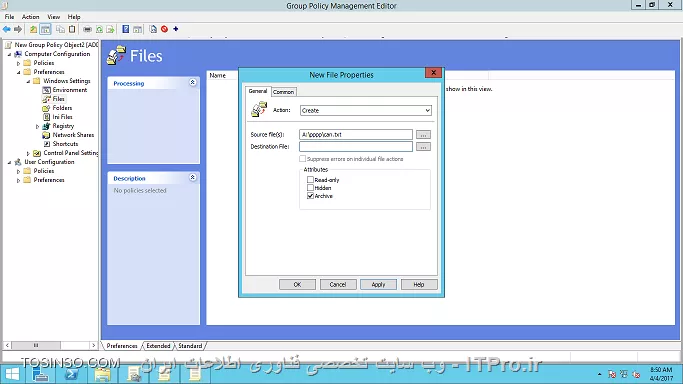Collapse the Processing panel chevron
The image size is (683, 384).
pyautogui.click(x=193, y=82)
